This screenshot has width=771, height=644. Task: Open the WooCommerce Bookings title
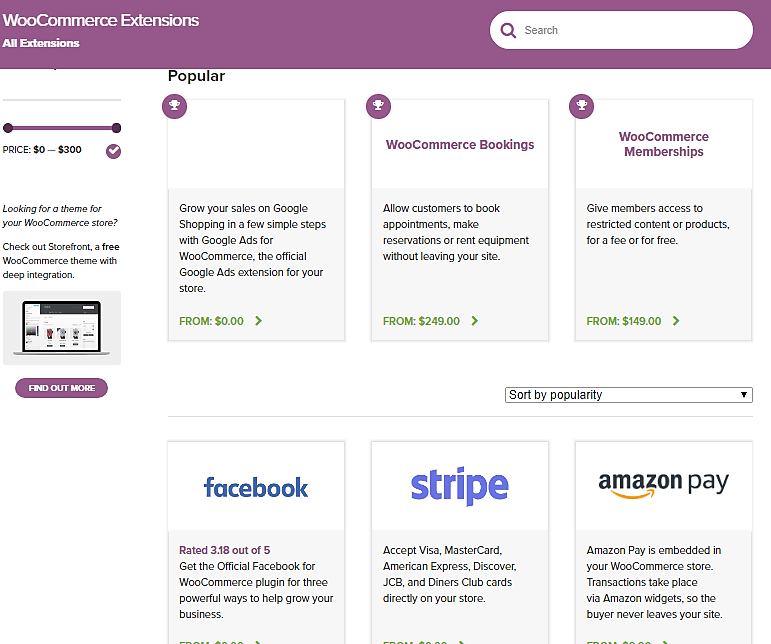click(x=460, y=145)
